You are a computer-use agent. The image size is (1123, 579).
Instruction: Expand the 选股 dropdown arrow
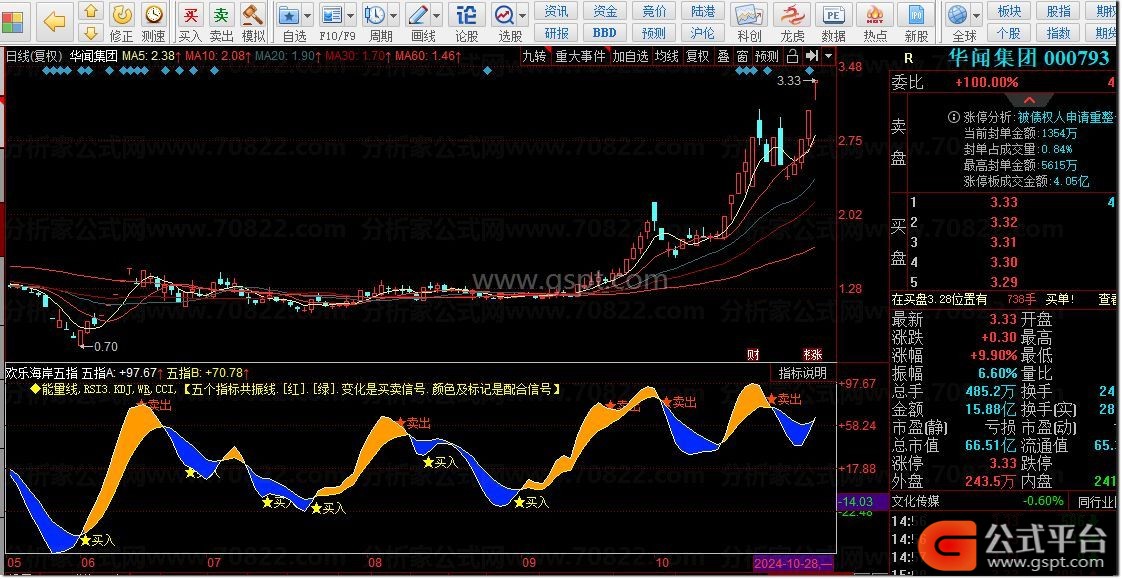(523, 15)
